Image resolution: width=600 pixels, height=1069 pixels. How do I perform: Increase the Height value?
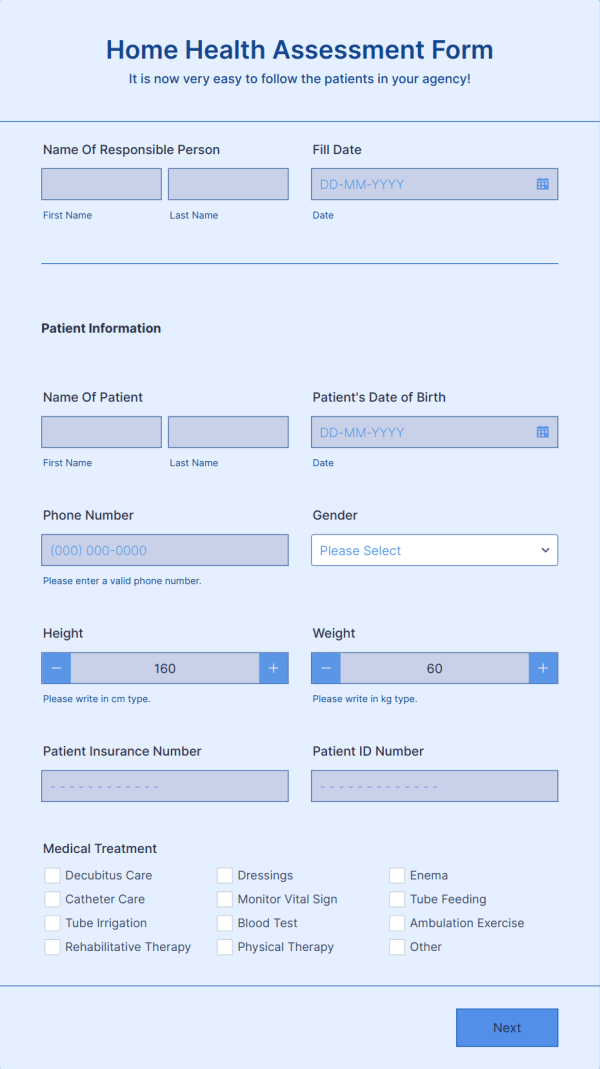point(273,667)
